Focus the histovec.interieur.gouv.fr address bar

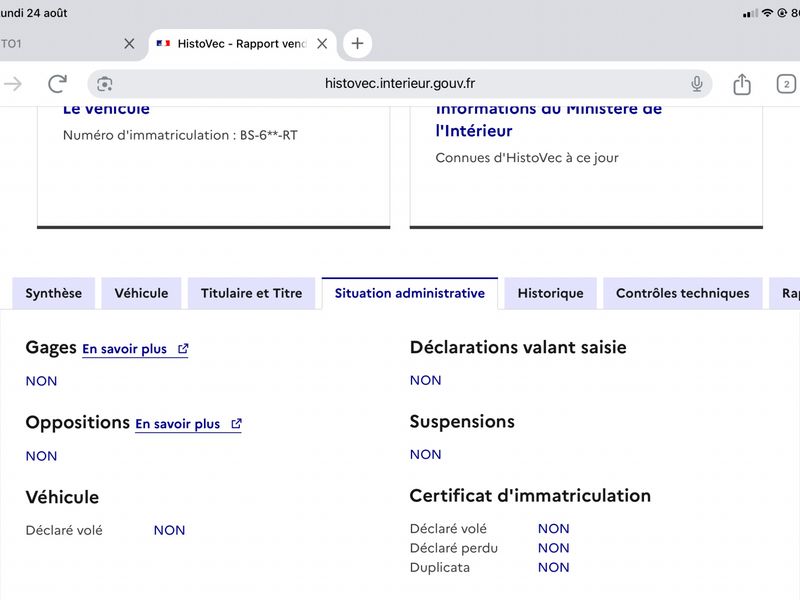pyautogui.click(x=399, y=84)
